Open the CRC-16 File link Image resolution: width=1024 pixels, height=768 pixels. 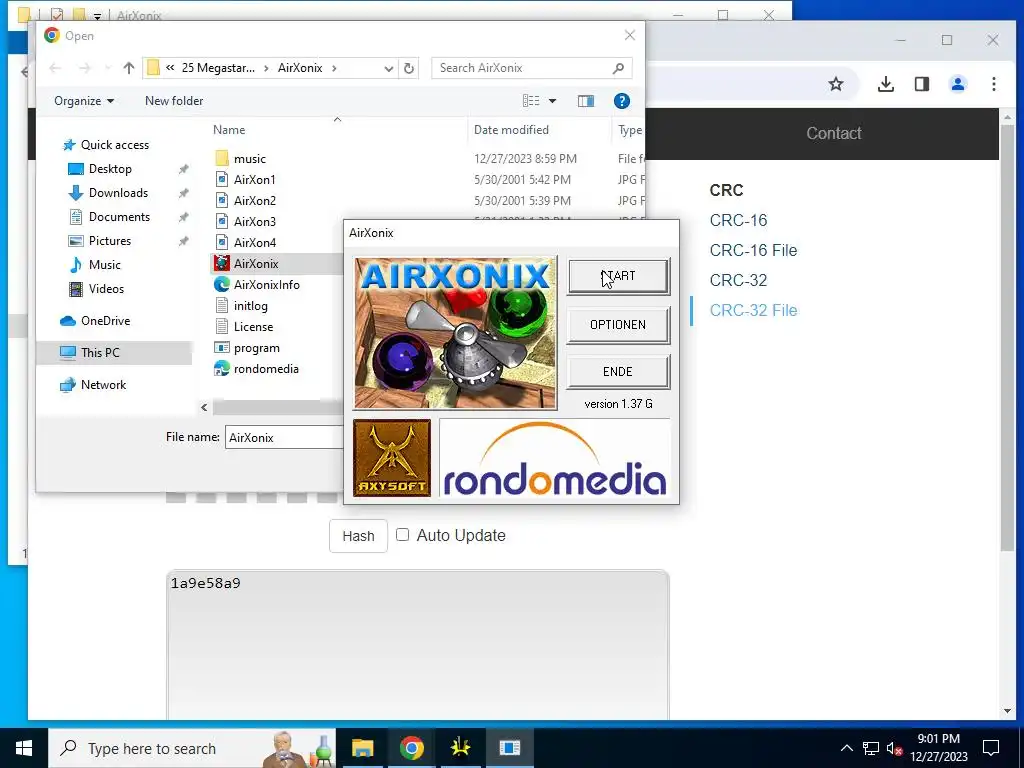[753, 250]
